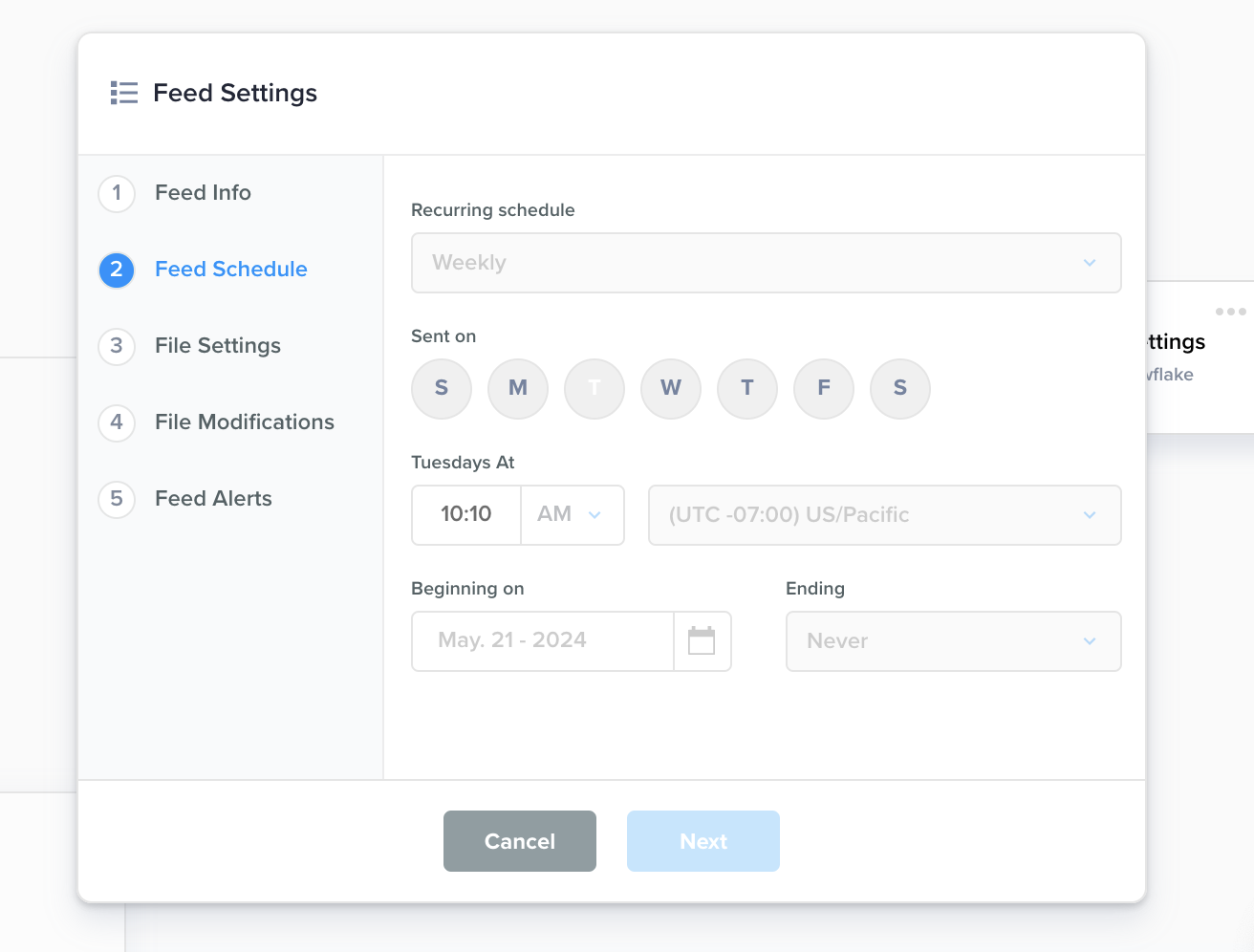Open the US/Pacific timezone dropdown
The image size is (1254, 952).
[x=884, y=515]
